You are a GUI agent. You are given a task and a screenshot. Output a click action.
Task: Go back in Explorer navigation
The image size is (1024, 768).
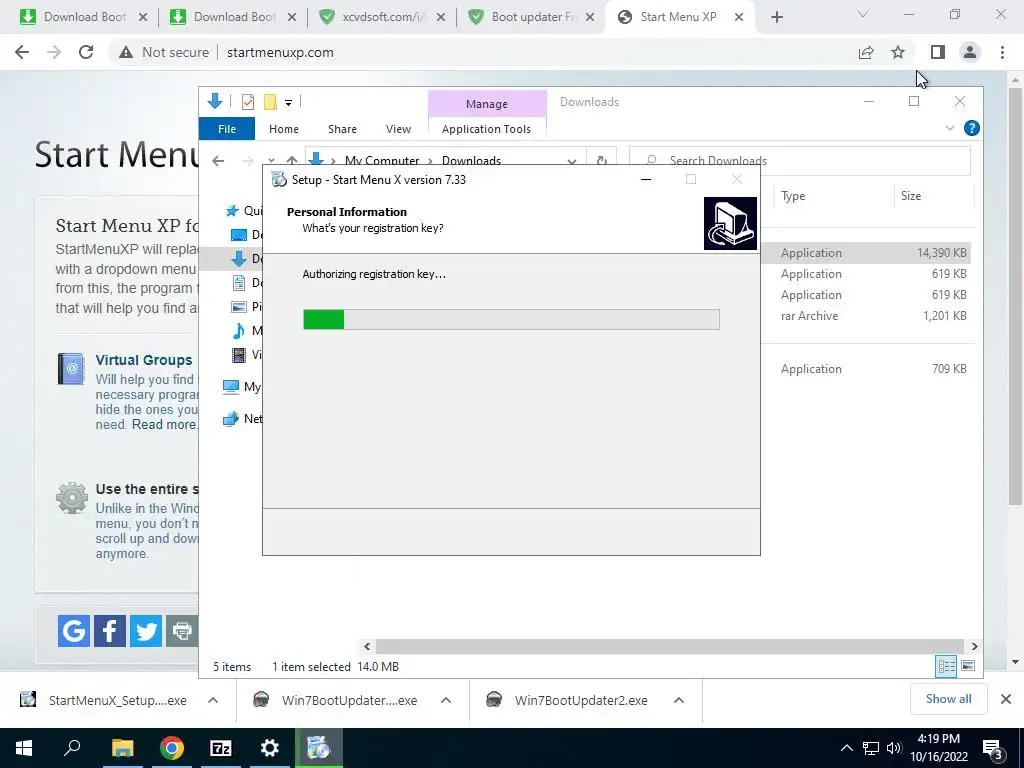coord(218,161)
